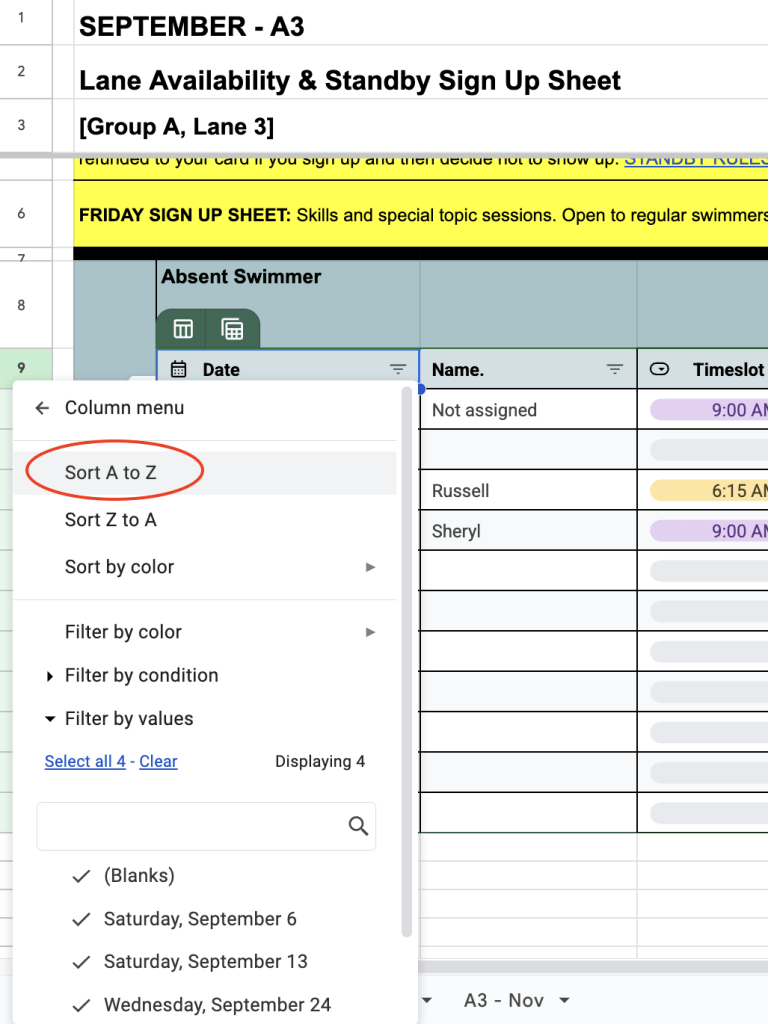Collapse Filter by values section

(51, 719)
